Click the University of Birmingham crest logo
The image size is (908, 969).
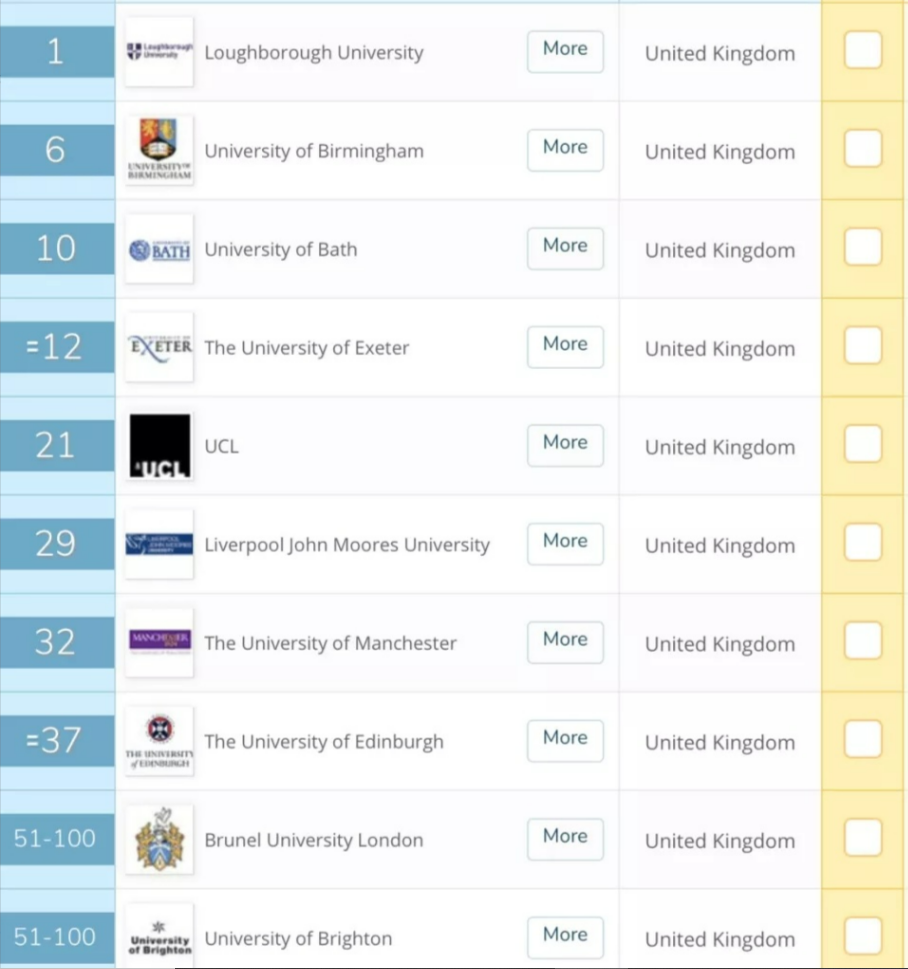click(x=159, y=150)
